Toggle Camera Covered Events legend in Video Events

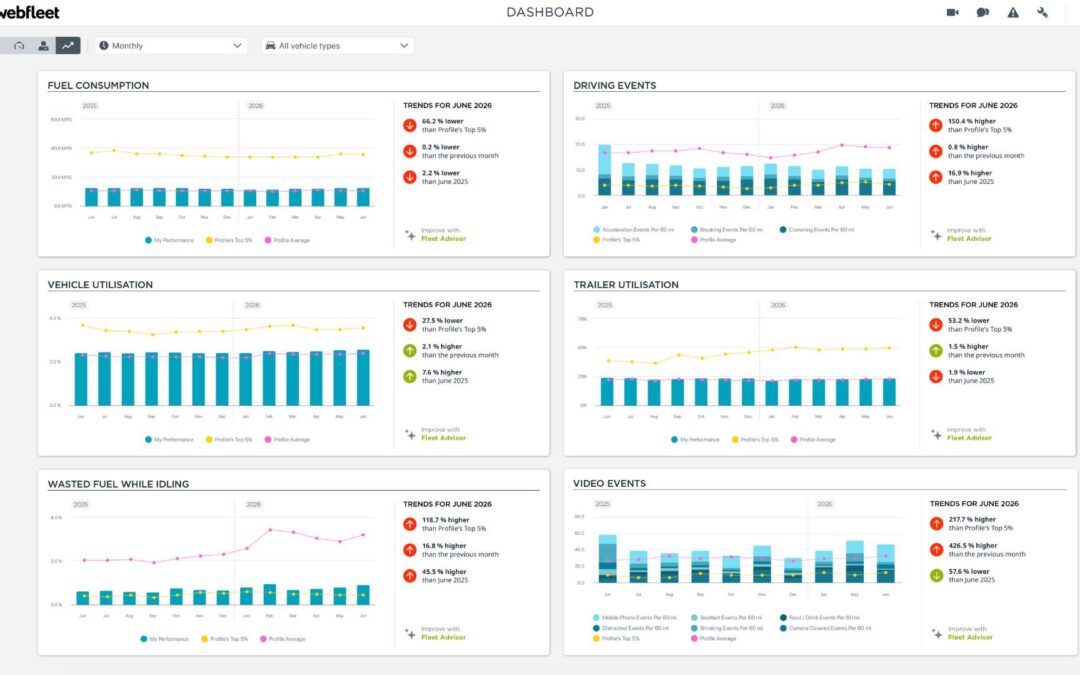[x=825, y=628]
